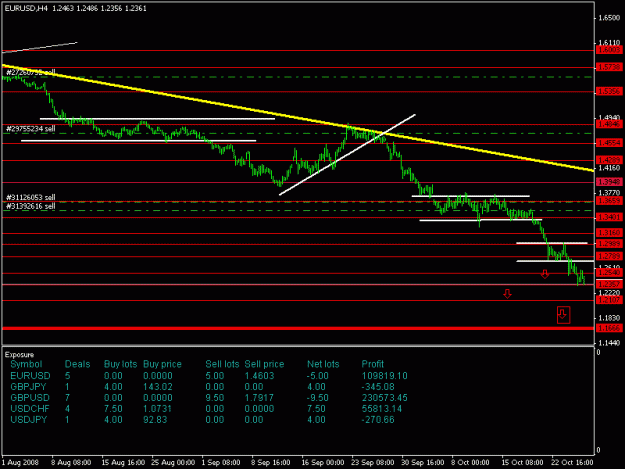Click the Exposure panel title
This screenshot has height=469, width=625.
(20, 355)
